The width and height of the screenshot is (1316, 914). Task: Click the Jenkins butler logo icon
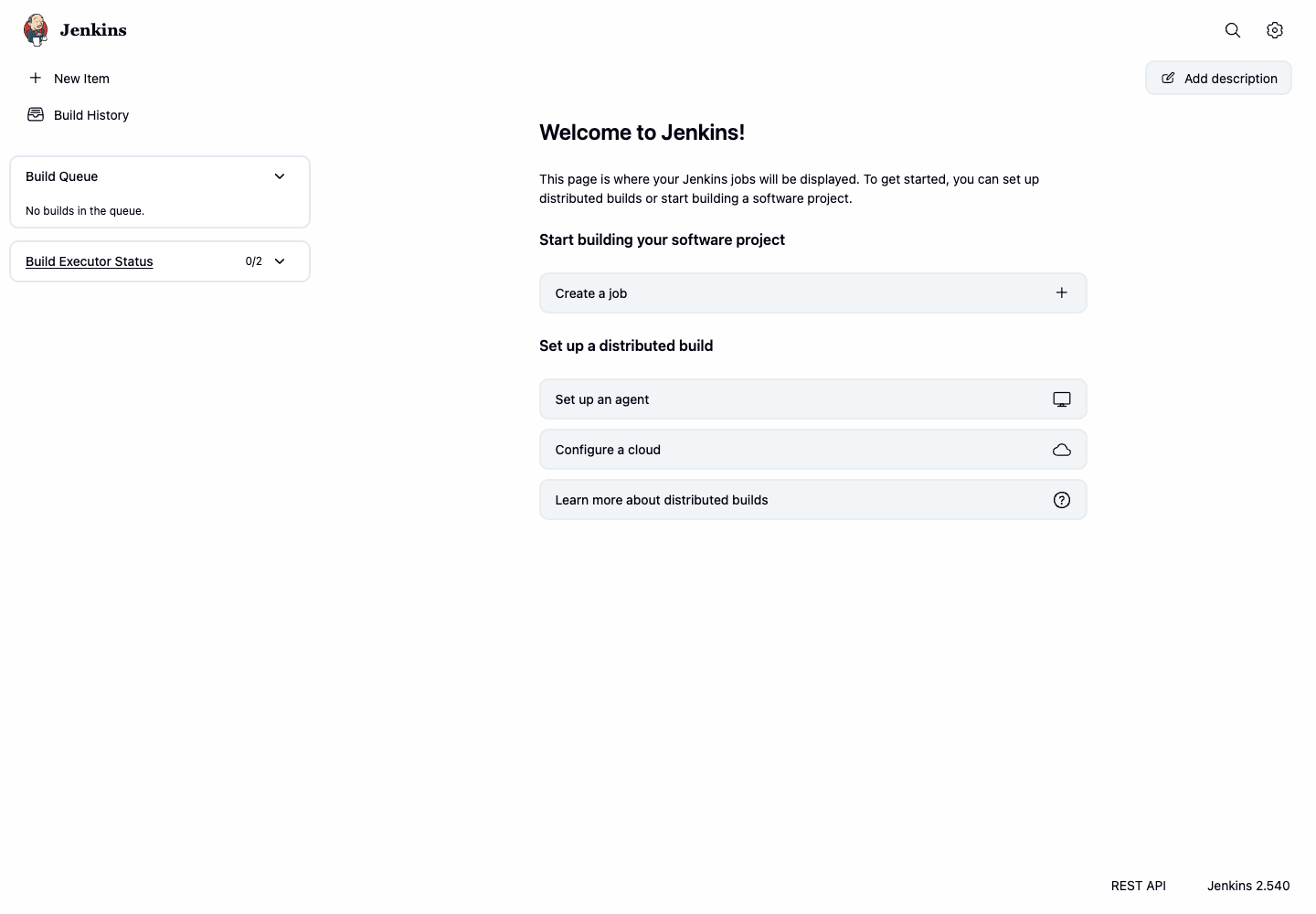pyautogui.click(x=36, y=30)
